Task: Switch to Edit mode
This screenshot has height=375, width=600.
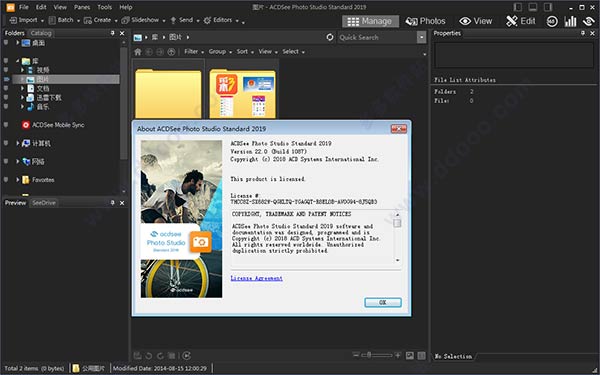Action: pos(520,21)
